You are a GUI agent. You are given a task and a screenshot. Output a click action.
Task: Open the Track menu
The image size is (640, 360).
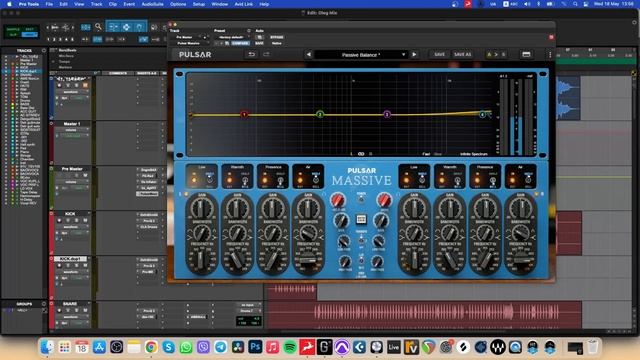96,4
